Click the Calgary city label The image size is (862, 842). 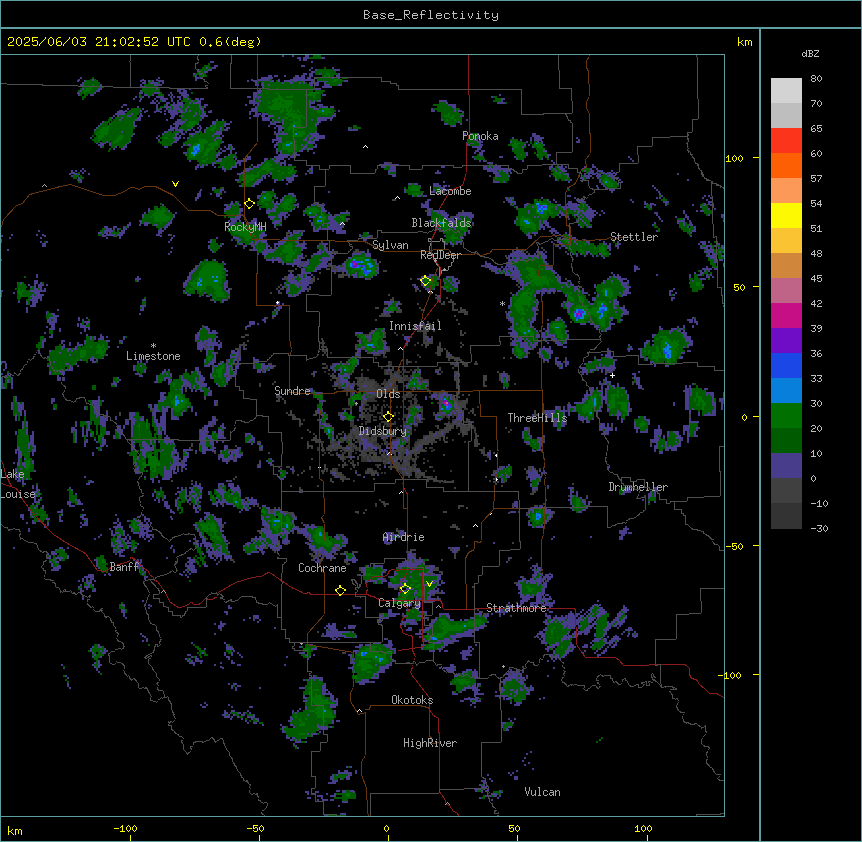[x=399, y=603]
